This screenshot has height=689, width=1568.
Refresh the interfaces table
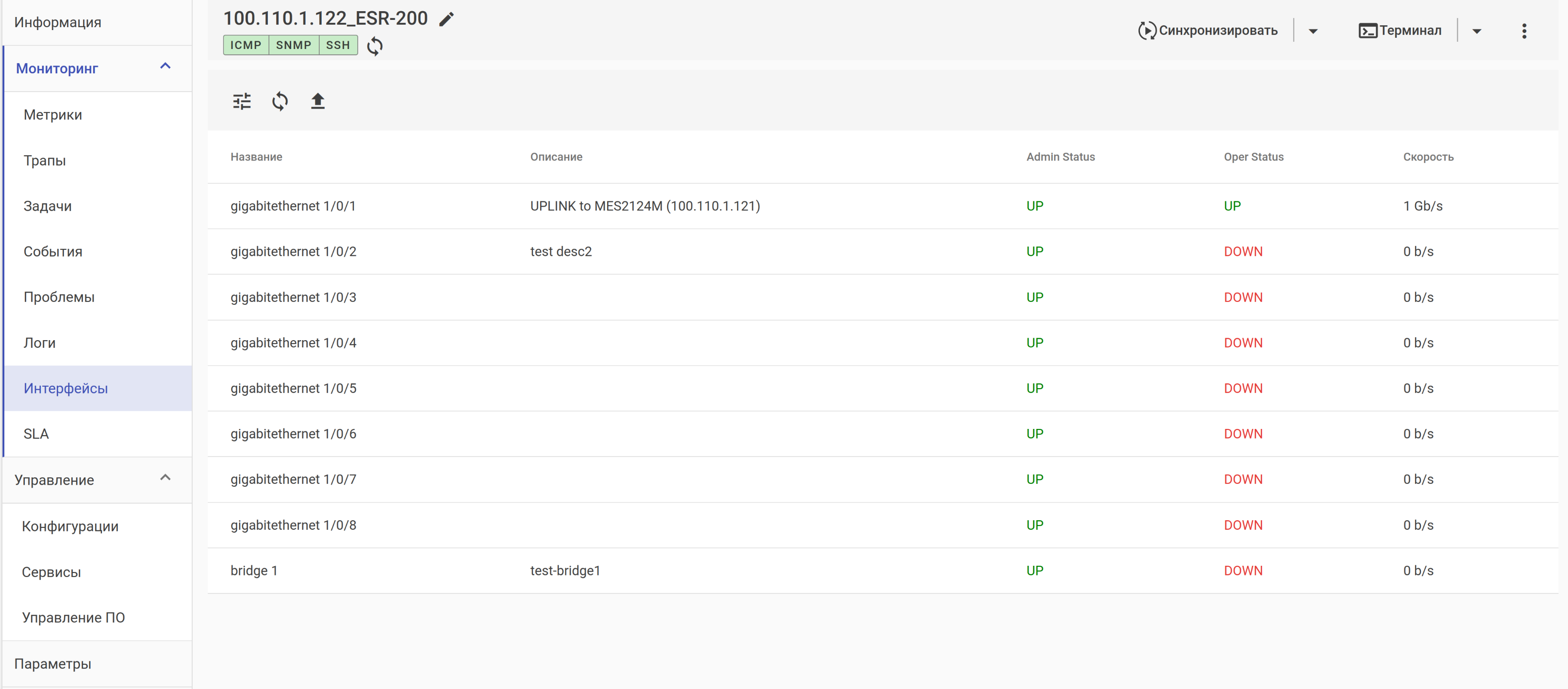(280, 101)
